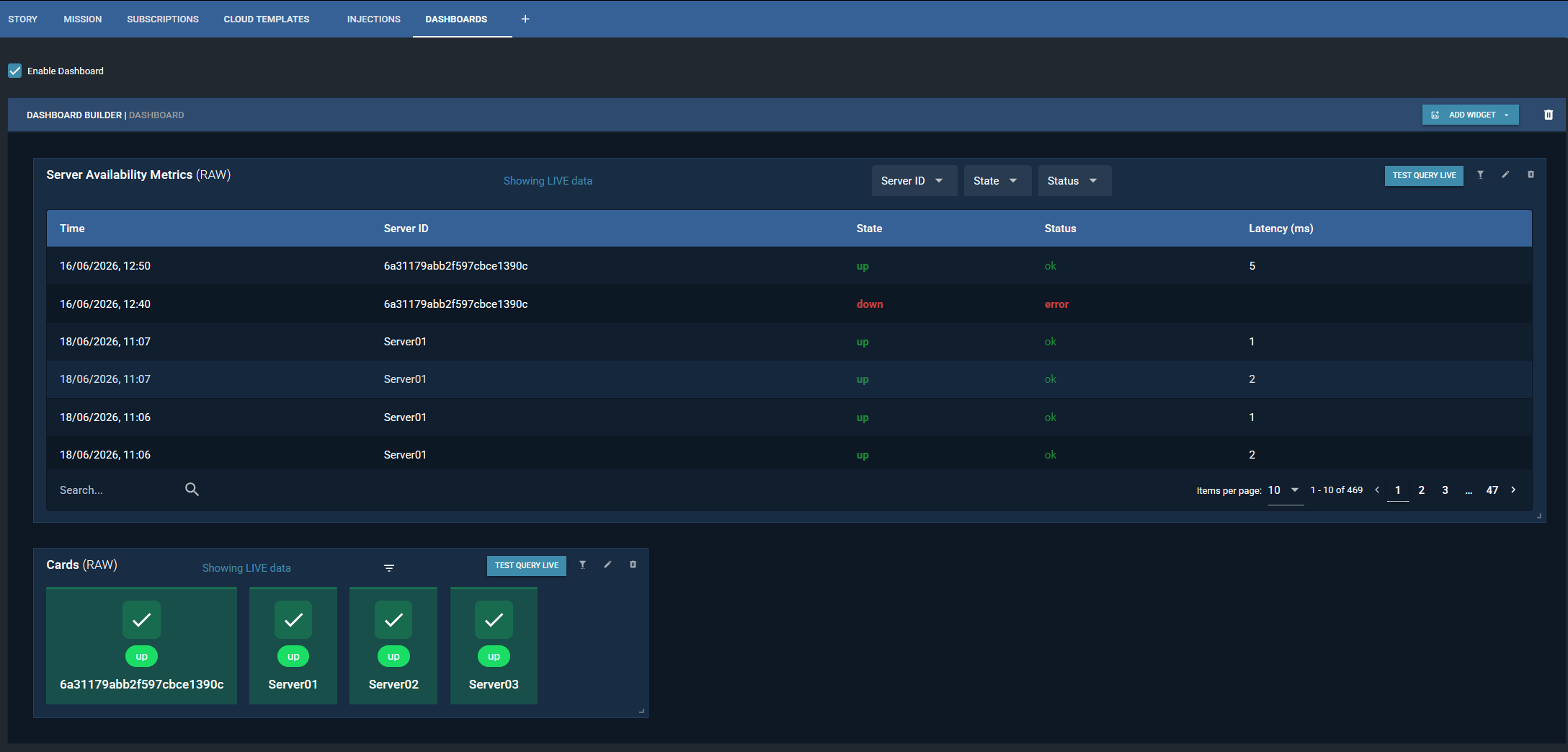This screenshot has width=1568, height=752.
Task: Click the Server02 status card
Action: pyautogui.click(x=393, y=646)
